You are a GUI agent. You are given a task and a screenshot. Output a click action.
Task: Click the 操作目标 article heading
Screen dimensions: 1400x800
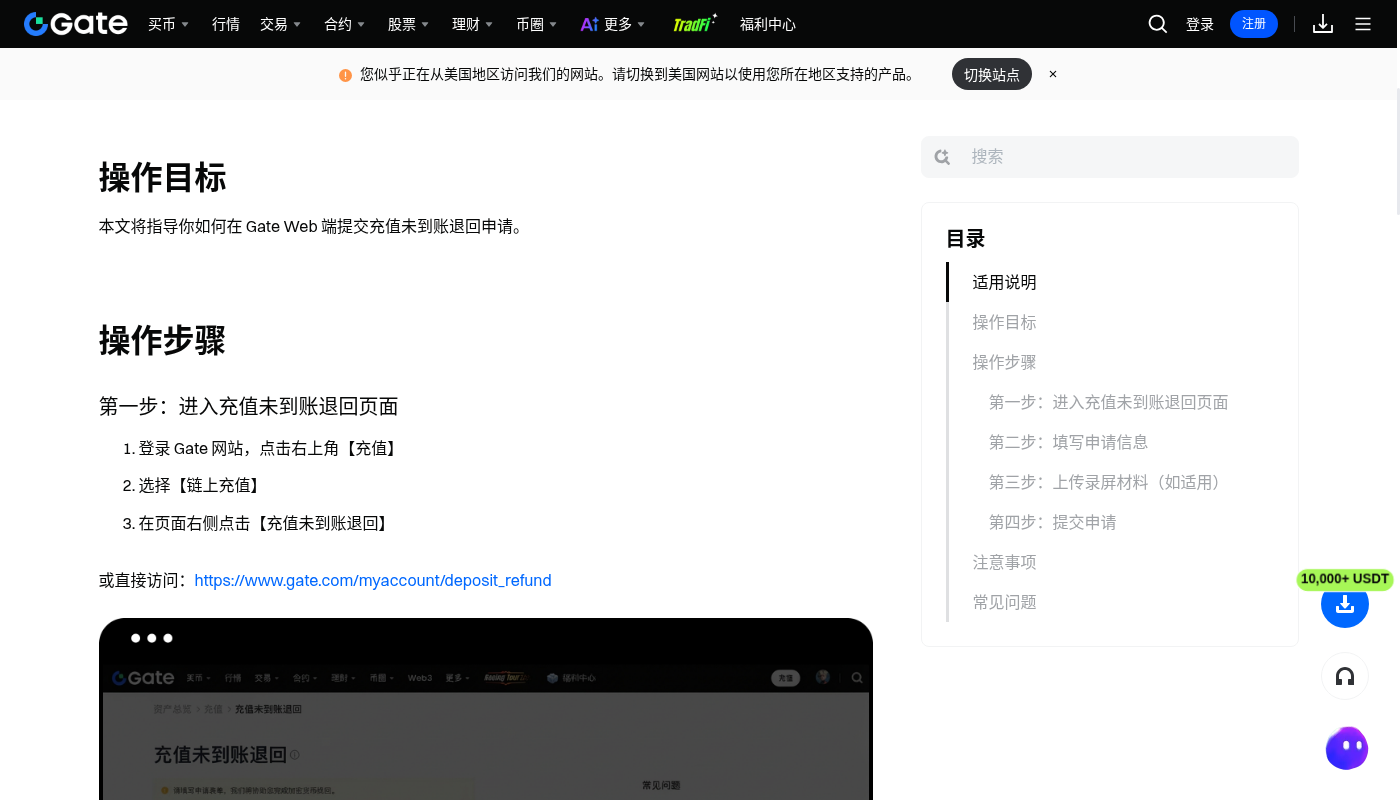pyautogui.click(x=163, y=177)
